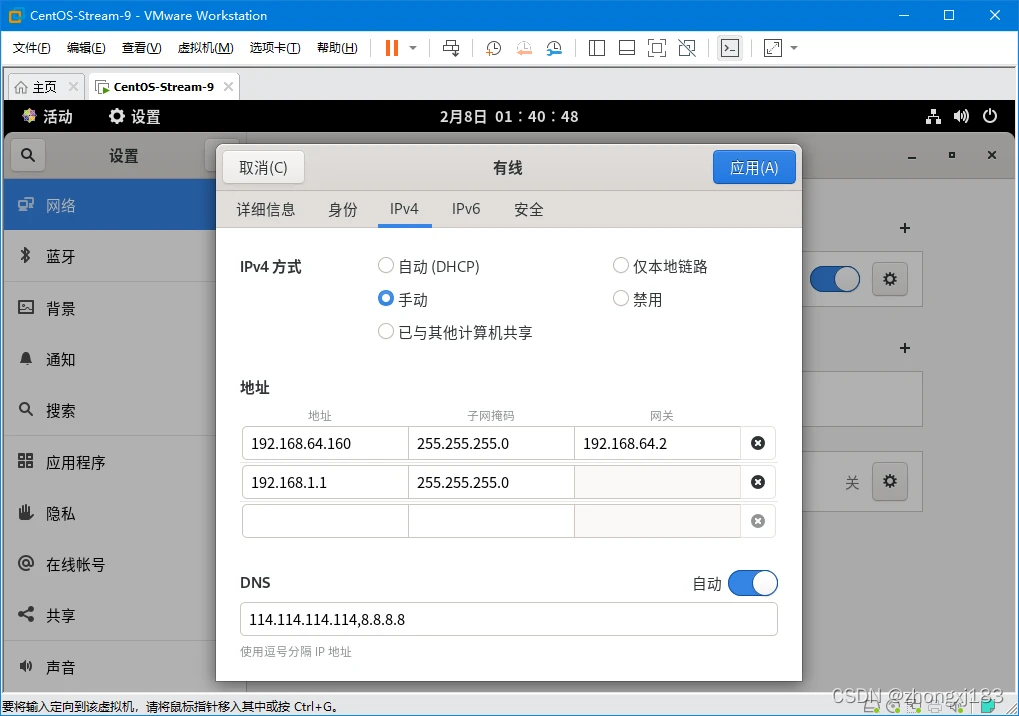The height and width of the screenshot is (716, 1019).
Task: Disable the automatic DNS toggle
Action: (753, 583)
